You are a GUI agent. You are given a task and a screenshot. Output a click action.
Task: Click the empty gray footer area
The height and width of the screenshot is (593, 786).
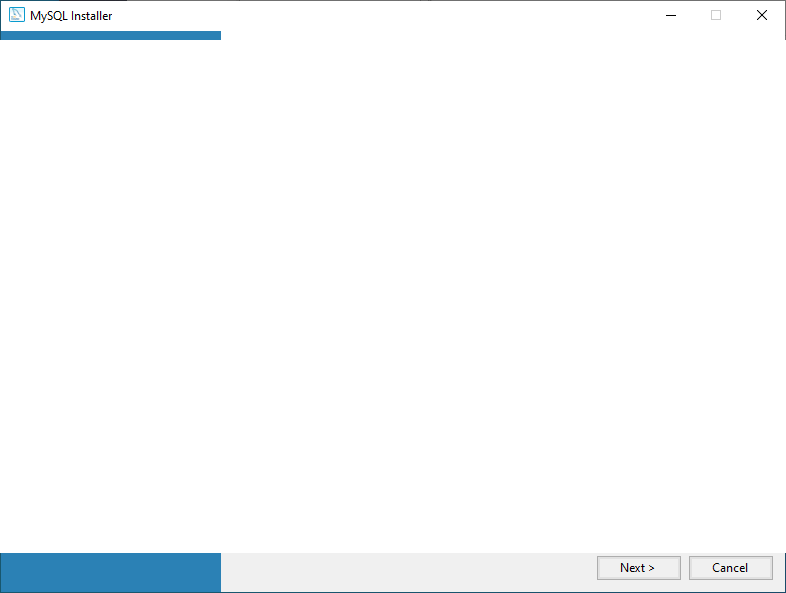[400, 572]
